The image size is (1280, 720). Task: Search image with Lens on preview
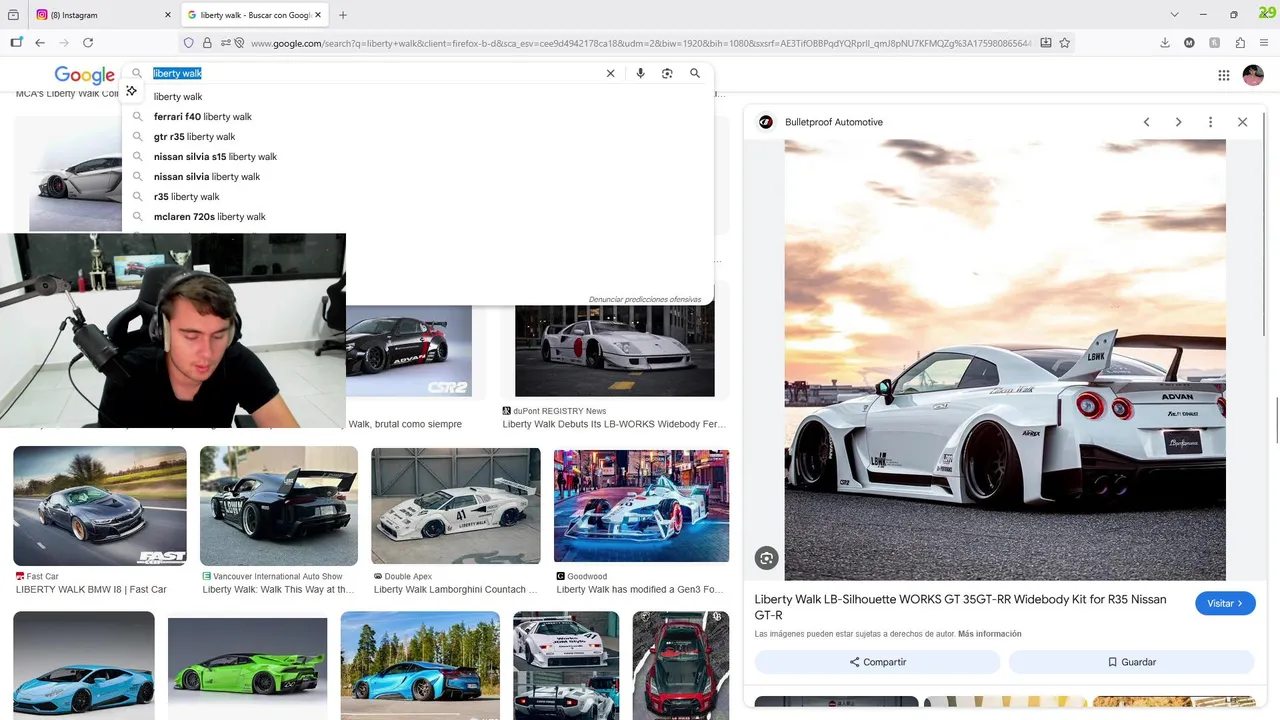click(766, 559)
